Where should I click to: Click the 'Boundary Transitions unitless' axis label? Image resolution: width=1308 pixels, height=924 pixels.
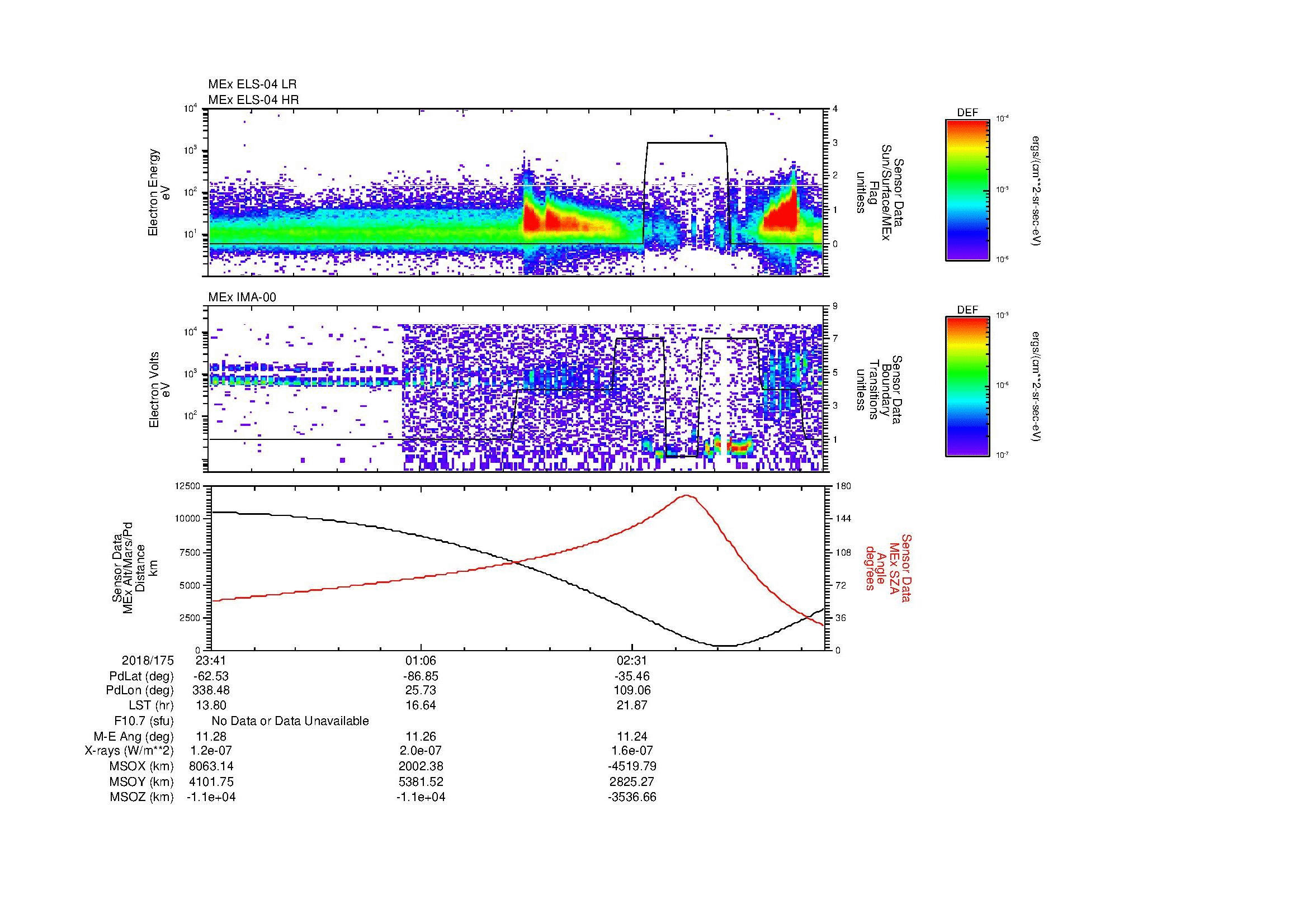click(x=879, y=391)
